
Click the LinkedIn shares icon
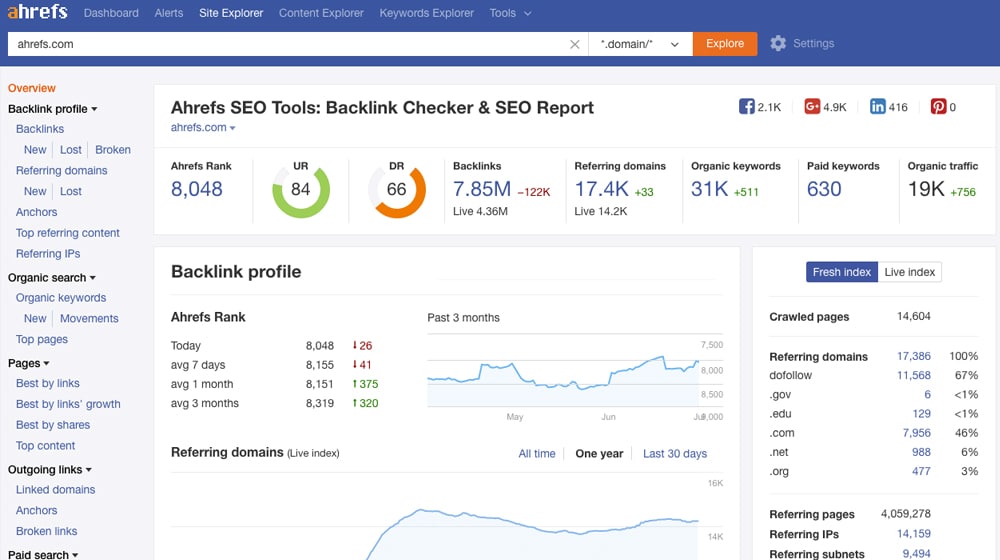click(878, 107)
